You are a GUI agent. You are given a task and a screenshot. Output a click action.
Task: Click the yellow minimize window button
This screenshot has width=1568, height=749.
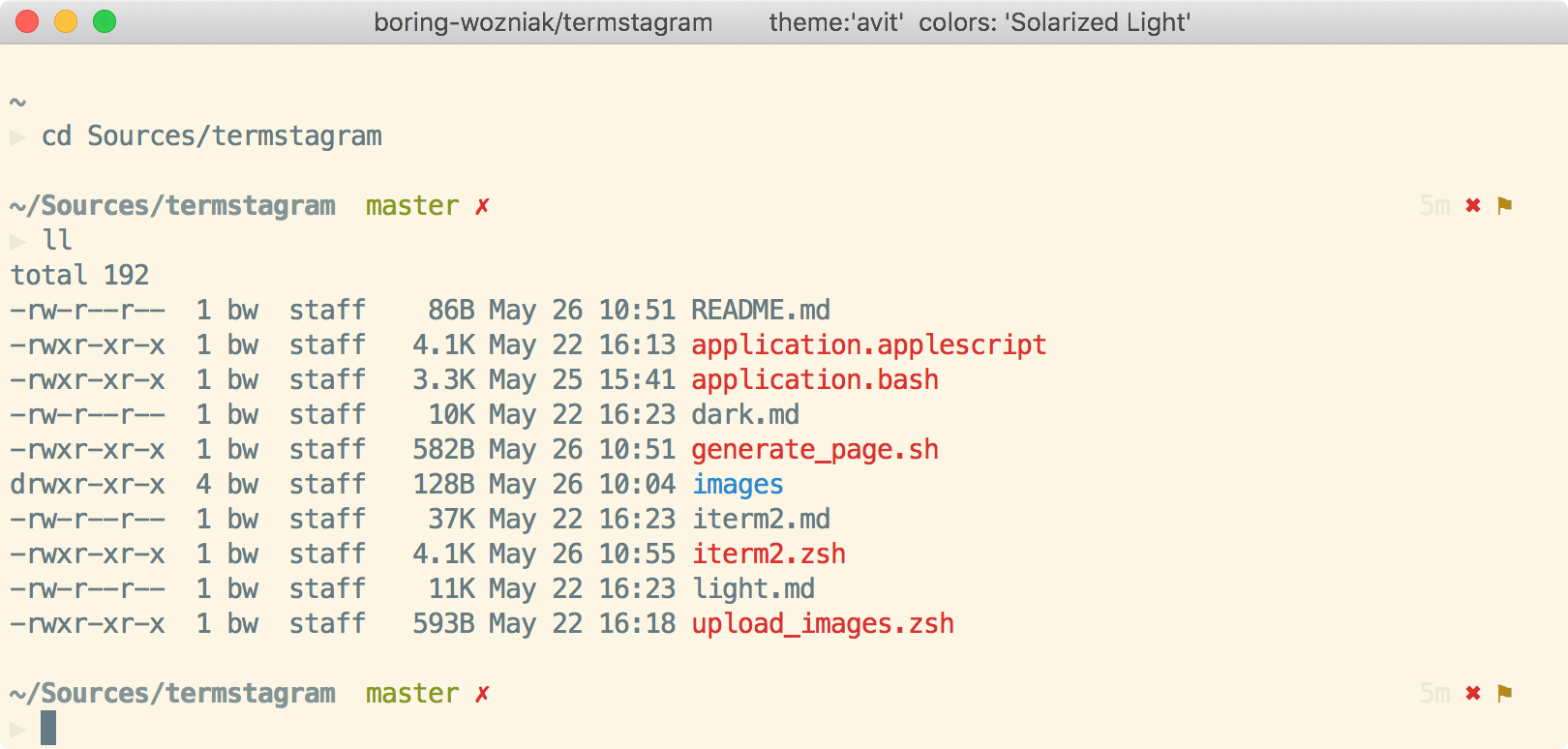pos(66,21)
